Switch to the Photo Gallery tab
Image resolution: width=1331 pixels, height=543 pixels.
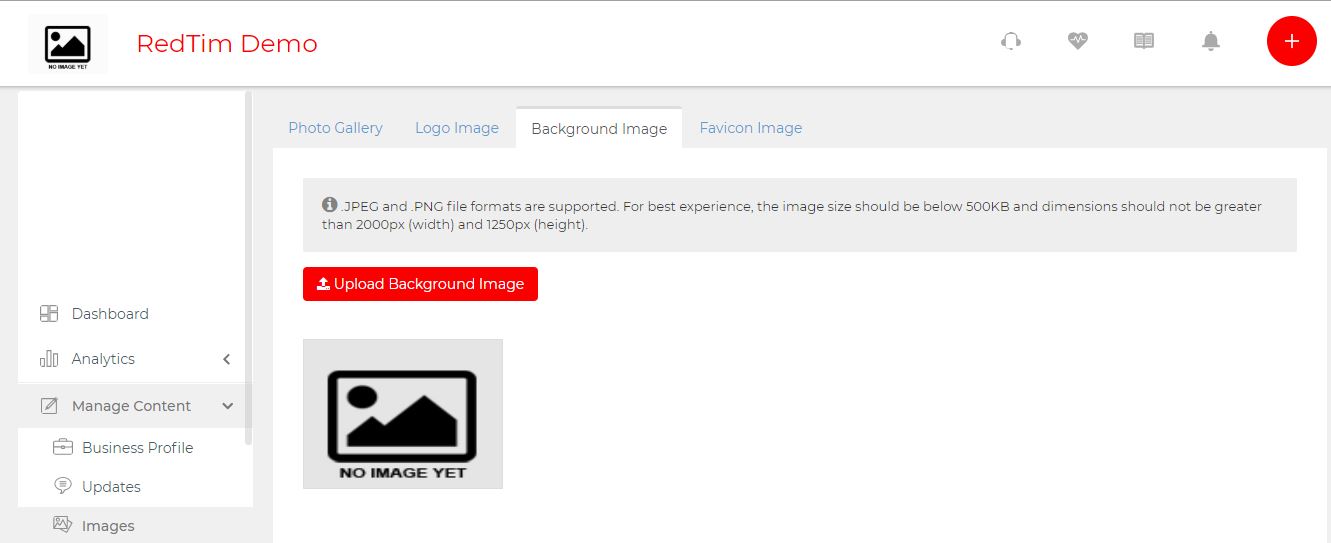point(335,128)
